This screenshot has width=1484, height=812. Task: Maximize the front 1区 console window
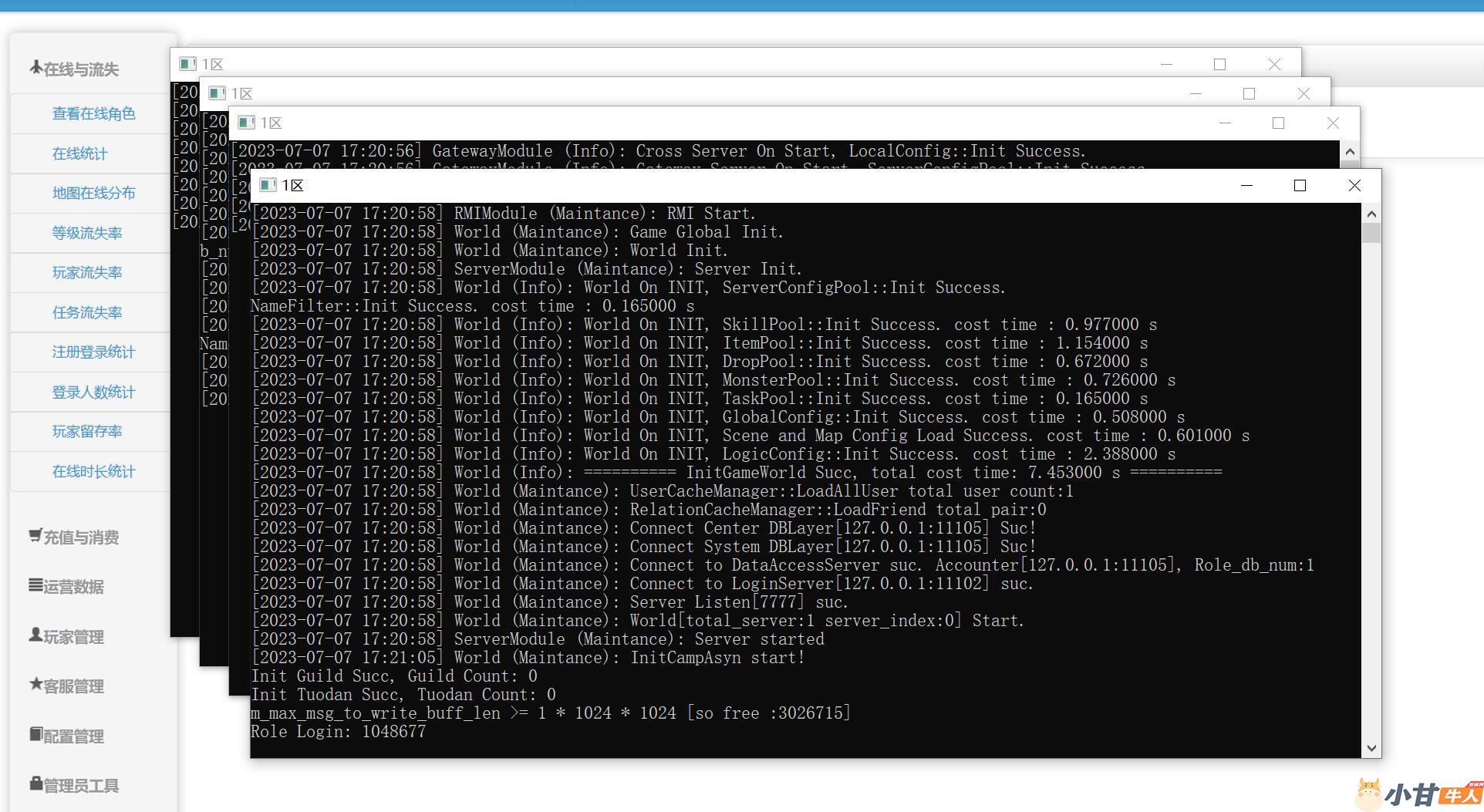[1300, 186]
